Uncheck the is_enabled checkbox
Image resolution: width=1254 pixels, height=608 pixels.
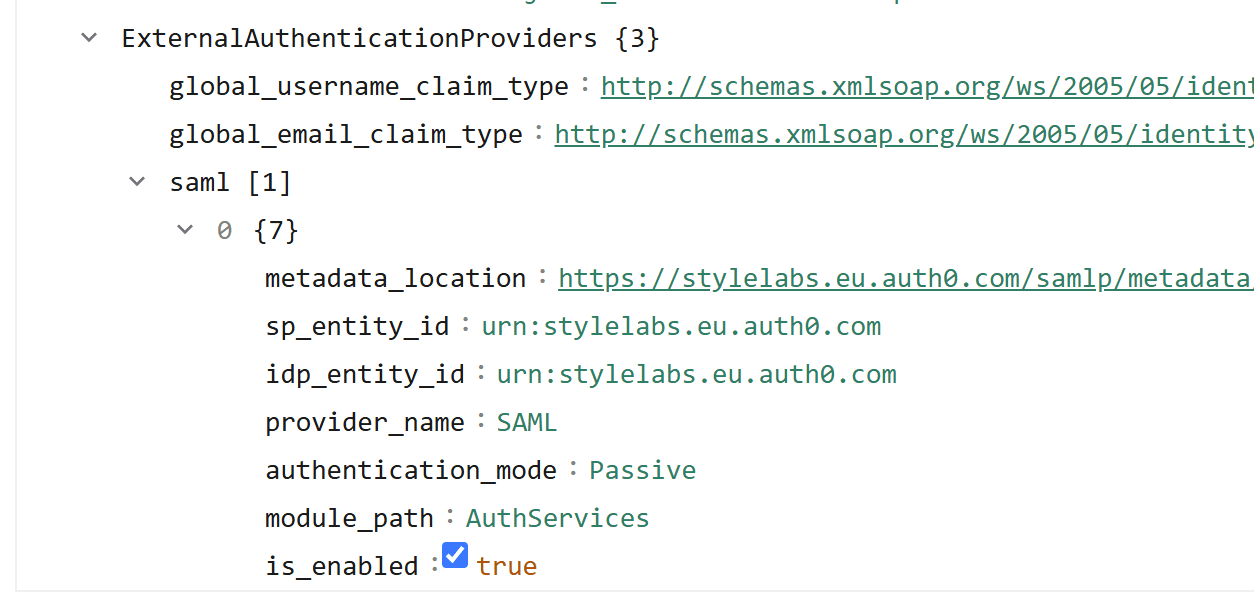[455, 555]
